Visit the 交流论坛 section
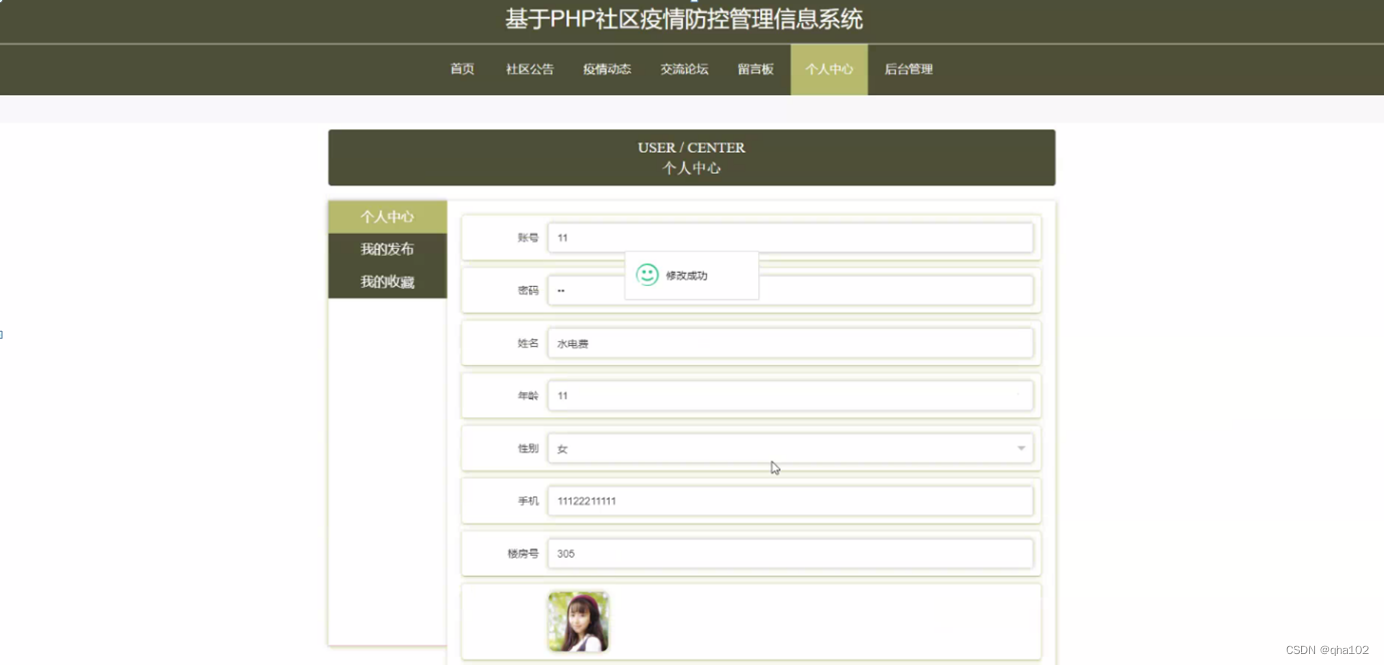 click(684, 70)
